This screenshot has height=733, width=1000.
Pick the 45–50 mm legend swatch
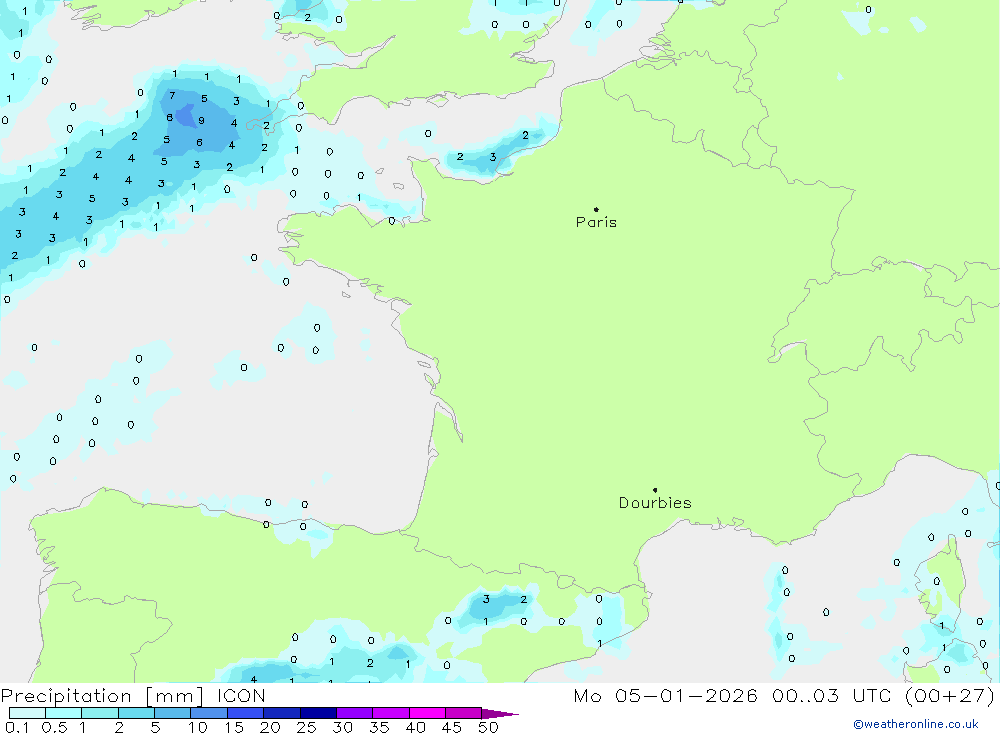click(x=463, y=713)
